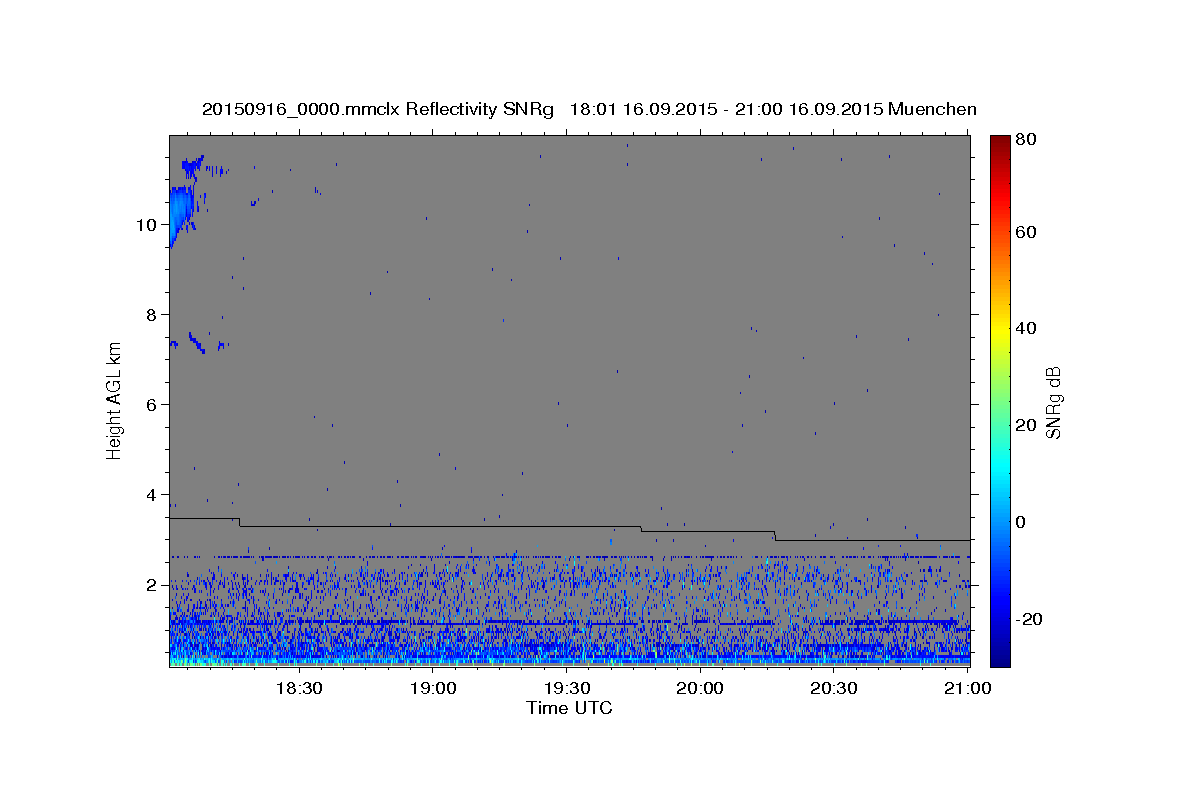The width and height of the screenshot is (1200, 800).
Task: Click the height tick label 8
Action: click(x=153, y=315)
